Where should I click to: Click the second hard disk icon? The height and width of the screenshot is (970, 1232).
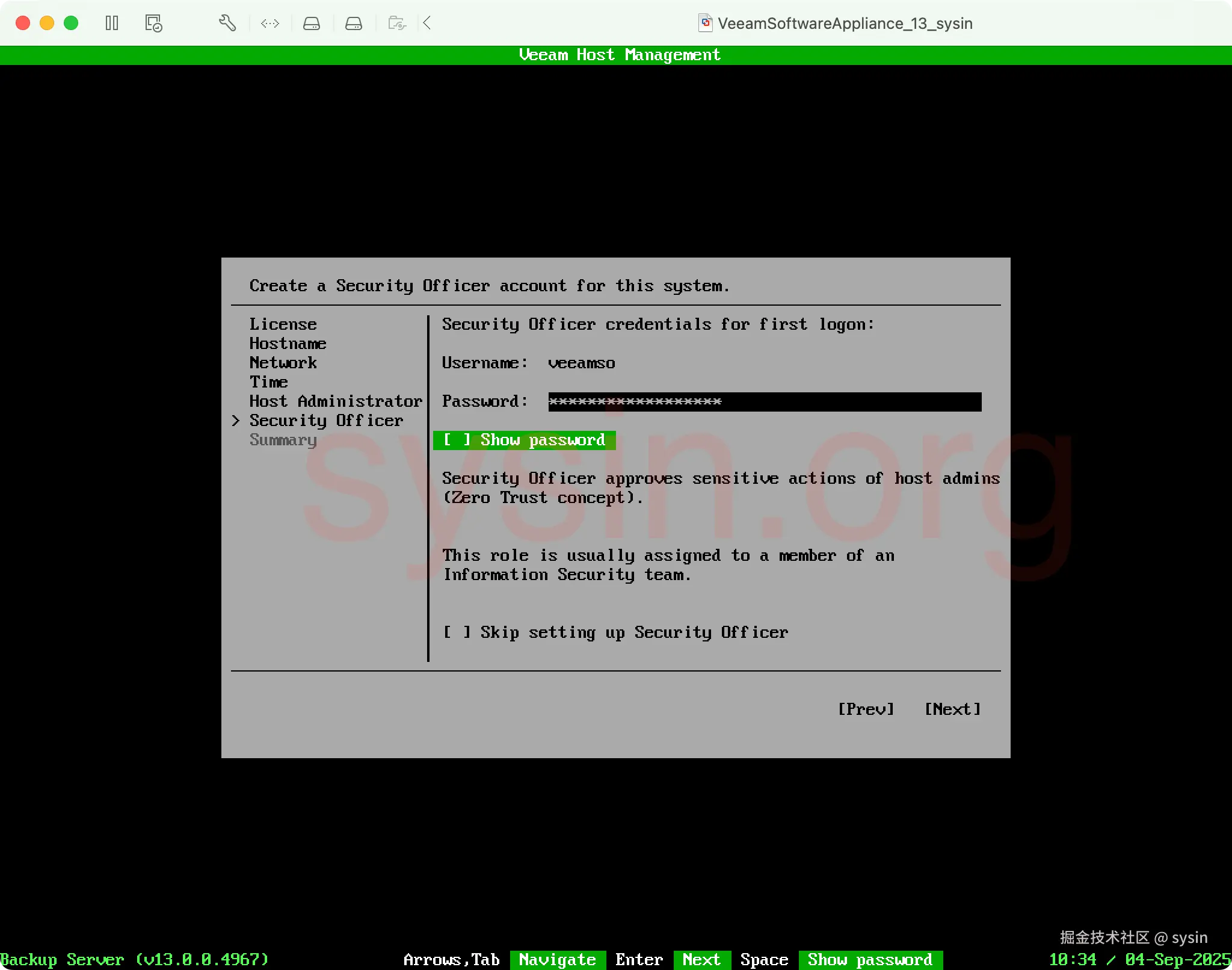(x=354, y=23)
